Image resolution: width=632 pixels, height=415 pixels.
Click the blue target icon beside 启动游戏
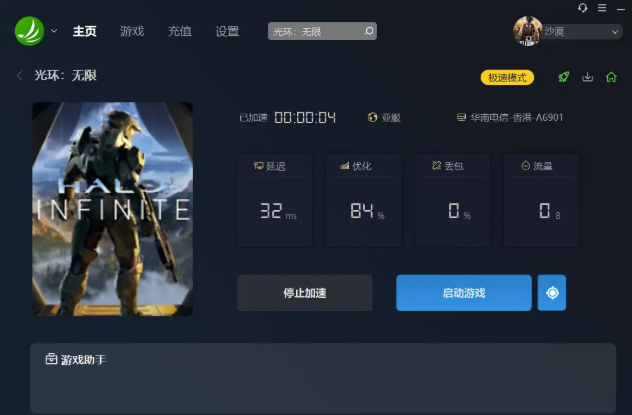(x=551, y=293)
